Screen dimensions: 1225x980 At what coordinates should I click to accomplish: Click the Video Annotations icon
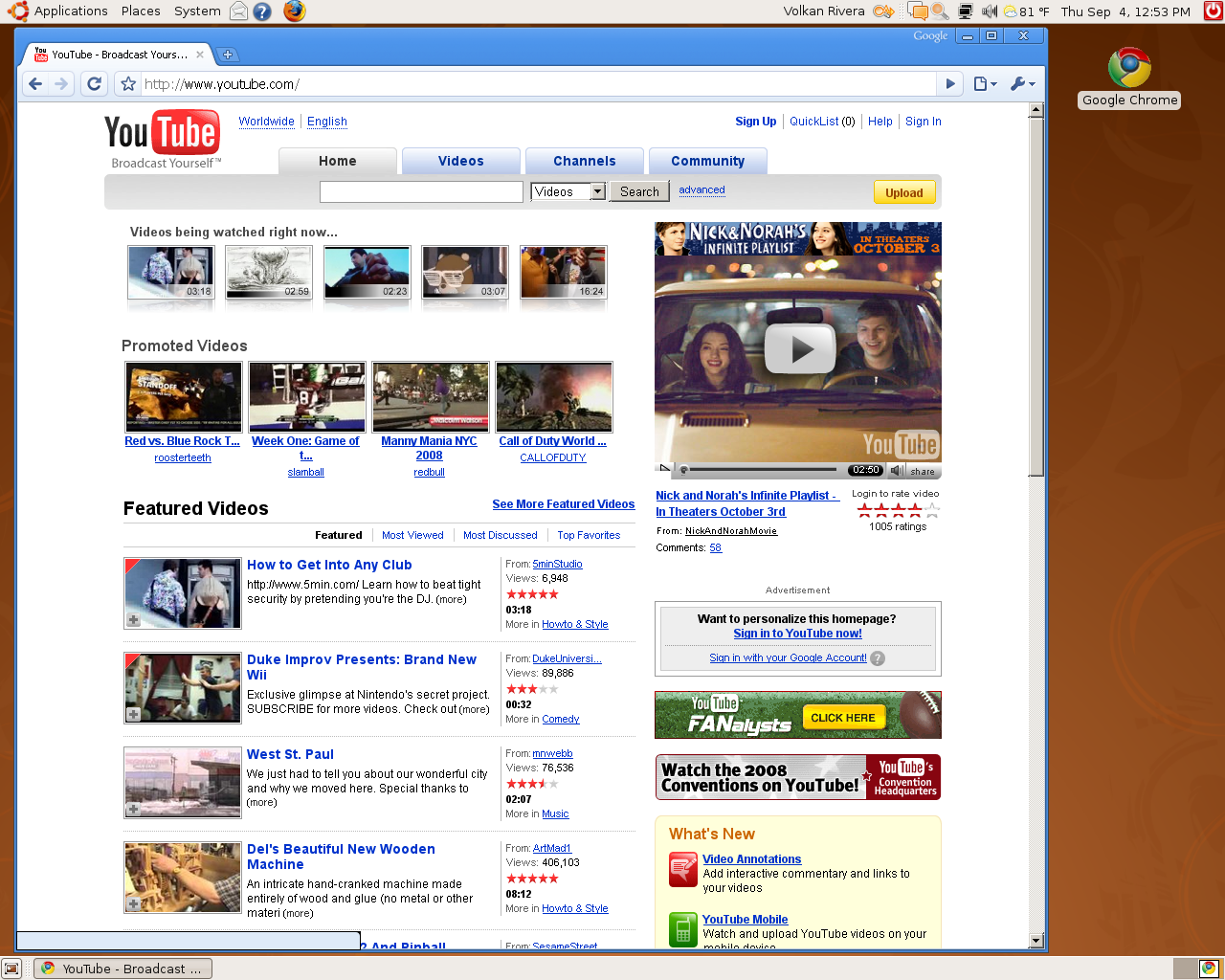(682, 869)
